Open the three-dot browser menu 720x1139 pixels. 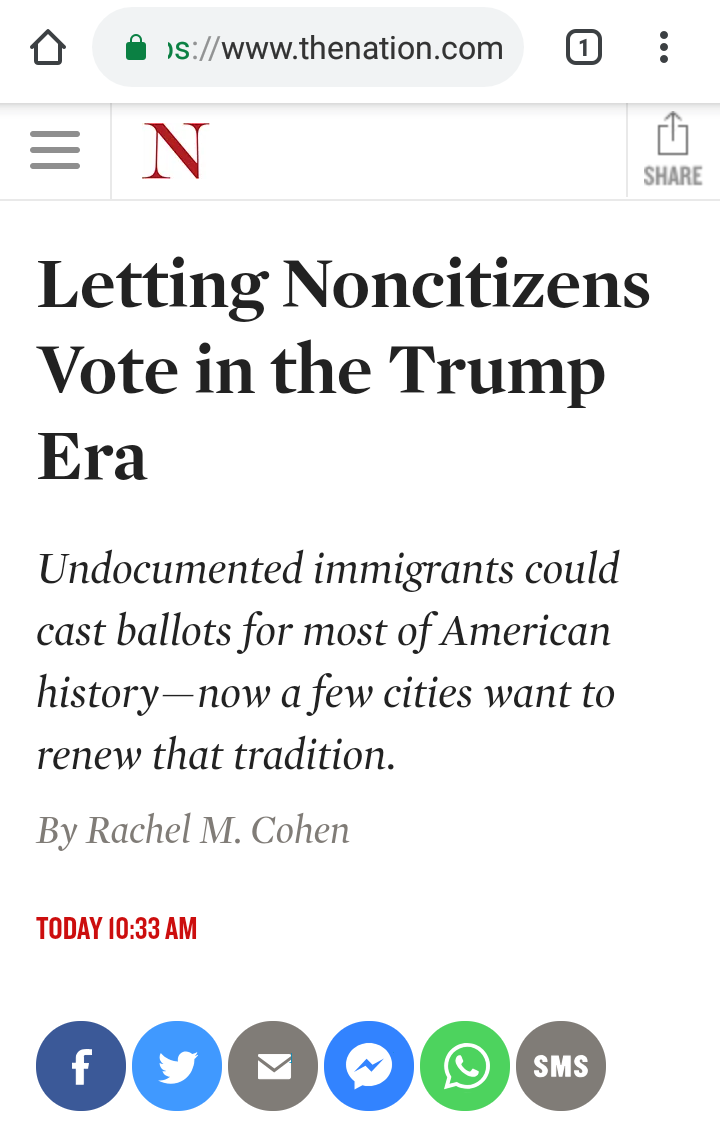pos(663,48)
